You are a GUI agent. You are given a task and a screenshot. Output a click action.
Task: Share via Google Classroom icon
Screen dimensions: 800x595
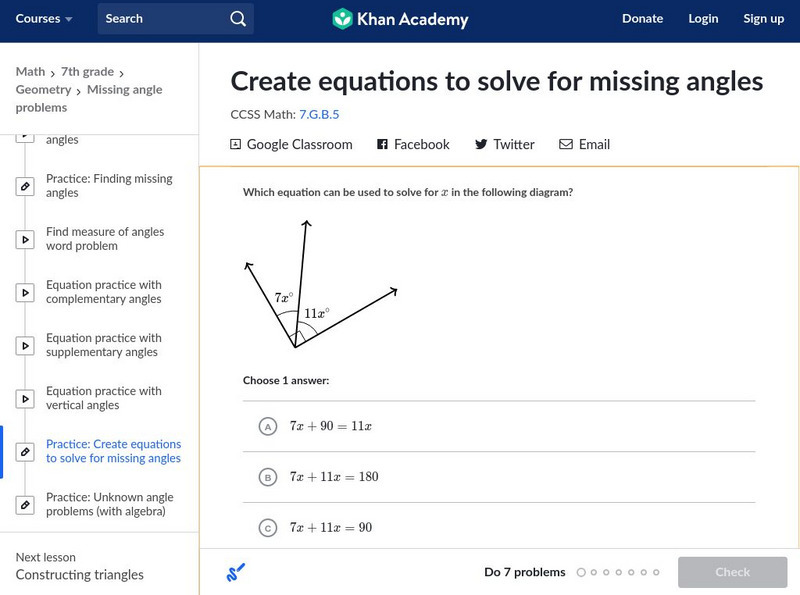pos(236,144)
